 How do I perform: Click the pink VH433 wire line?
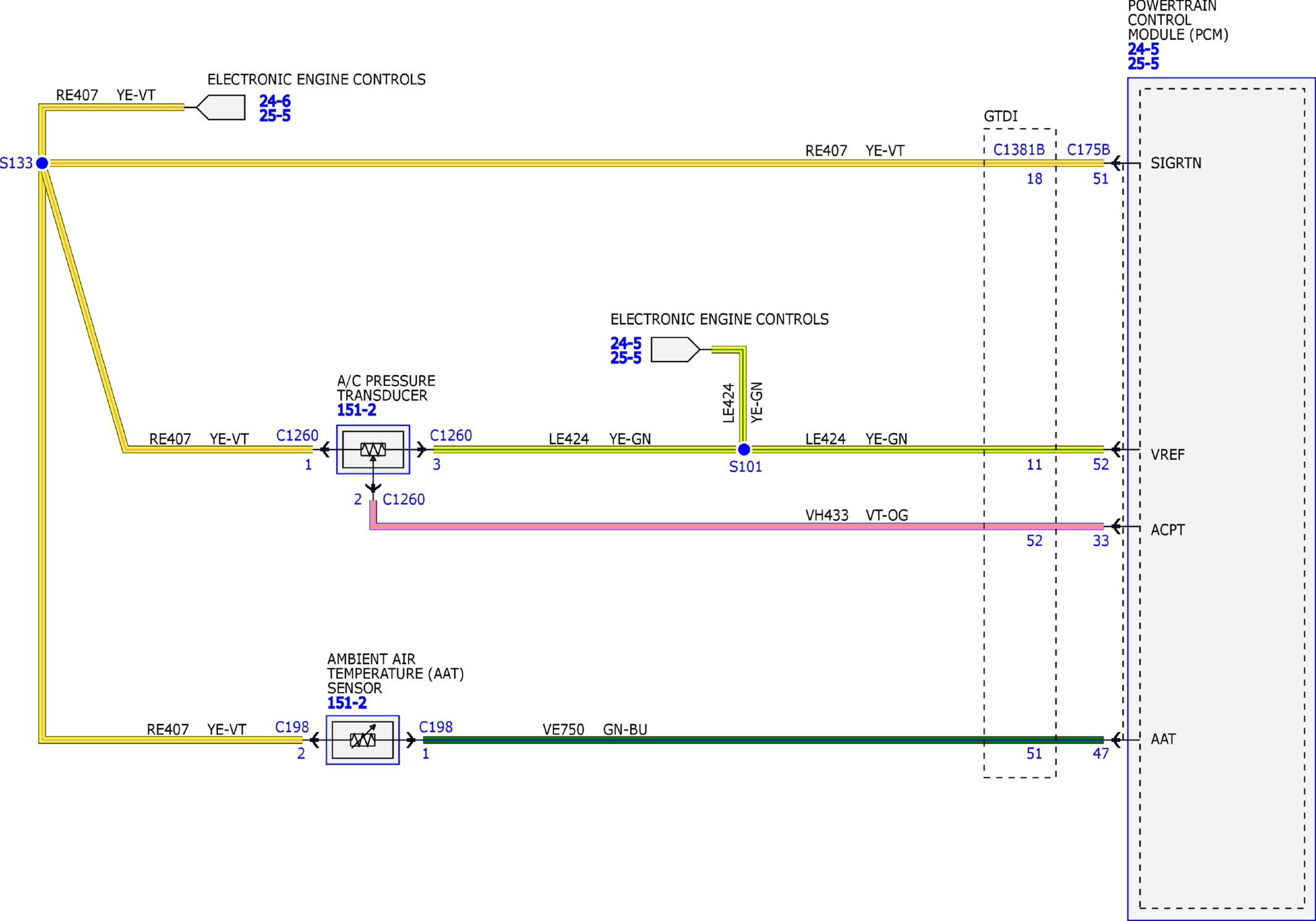(x=735, y=526)
